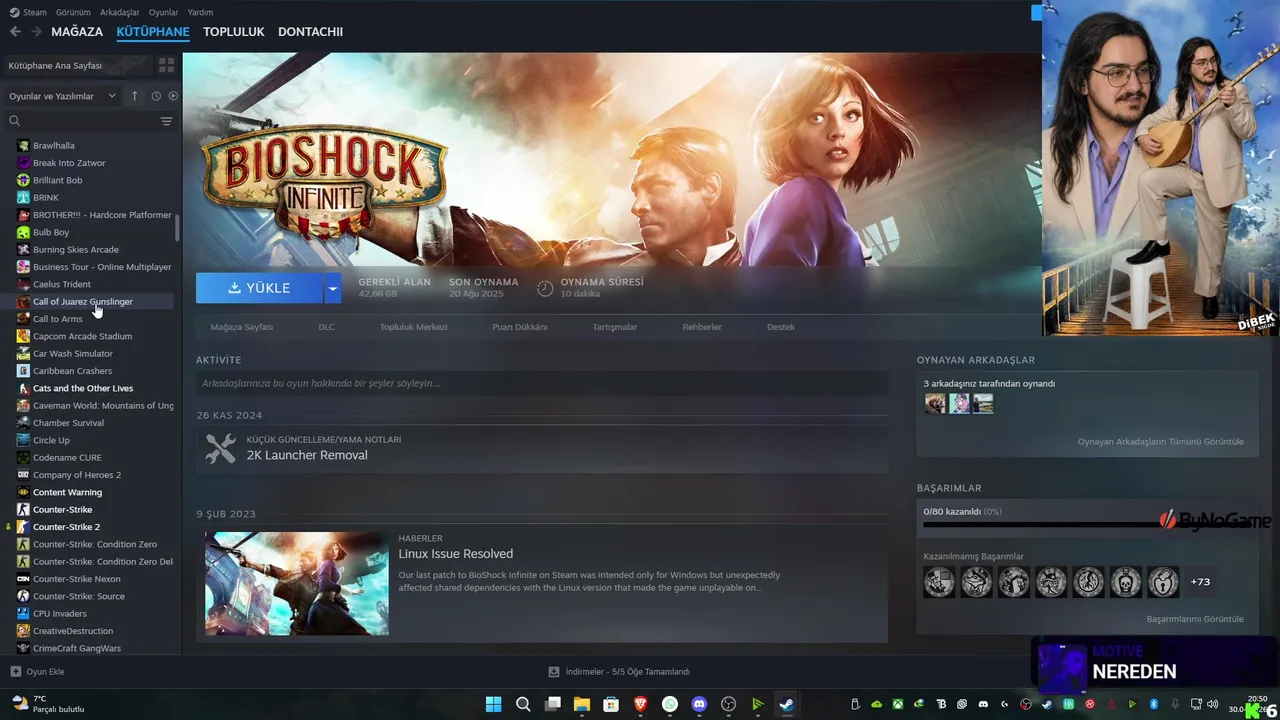Open Linux Issue Resolved news headline
This screenshot has height=720, width=1280.
(x=455, y=554)
